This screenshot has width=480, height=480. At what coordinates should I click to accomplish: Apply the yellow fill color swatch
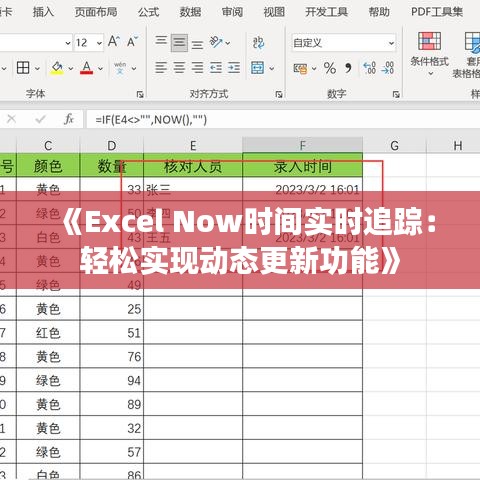pos(57,68)
